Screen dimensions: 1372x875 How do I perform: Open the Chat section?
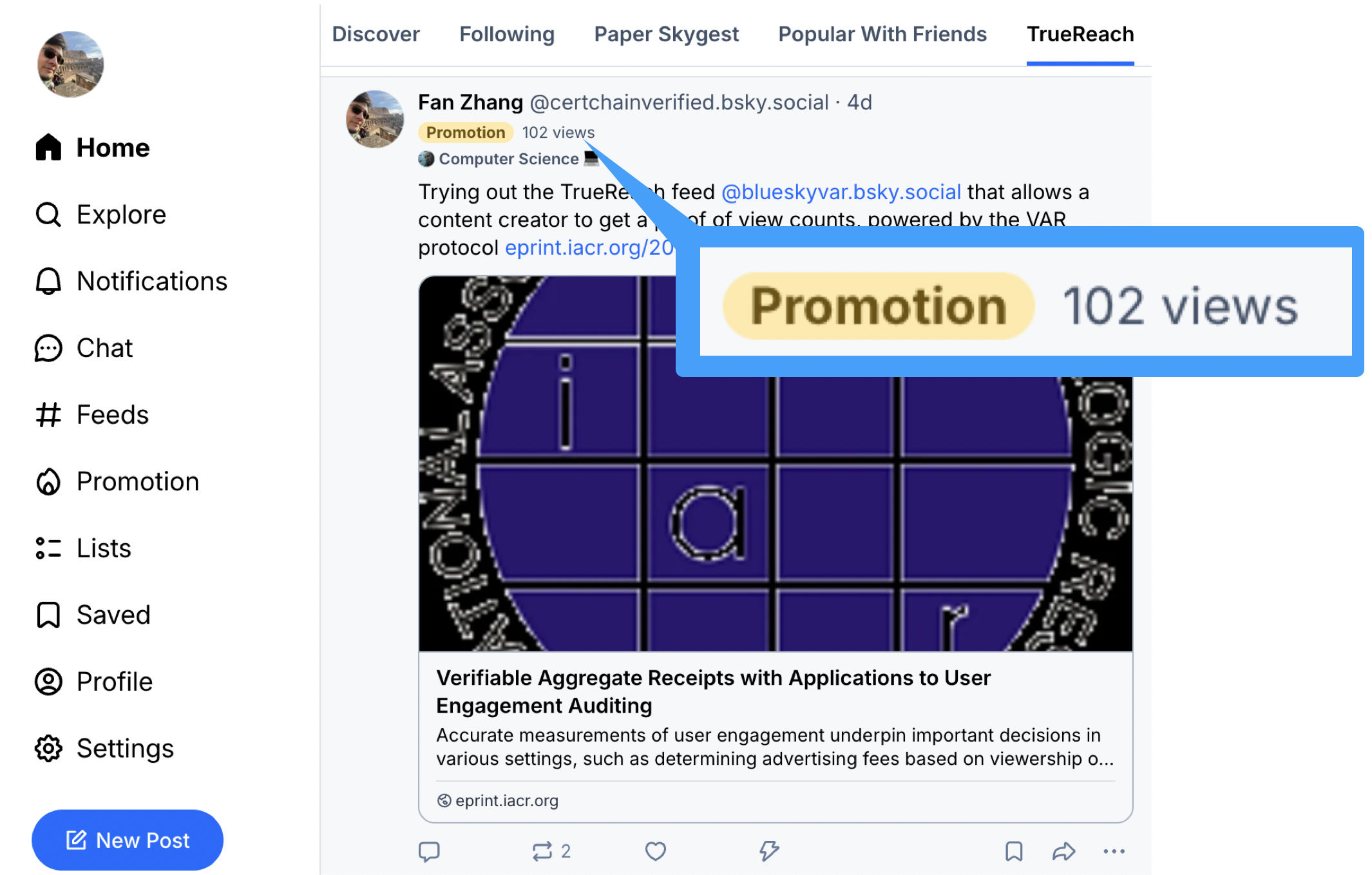pyautogui.click(x=104, y=348)
